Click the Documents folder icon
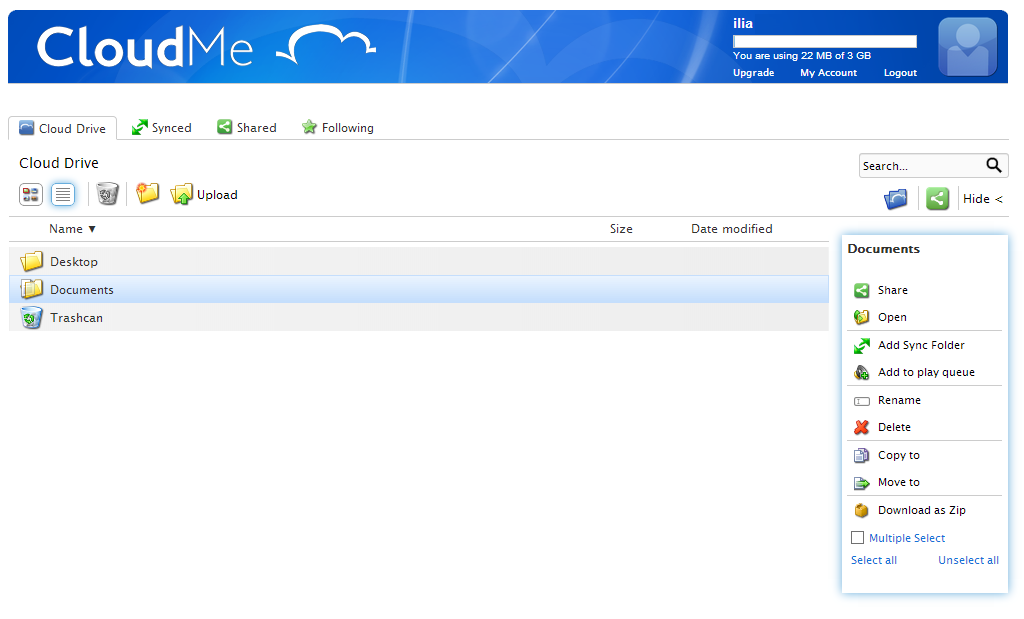1024x619 pixels. (x=31, y=289)
